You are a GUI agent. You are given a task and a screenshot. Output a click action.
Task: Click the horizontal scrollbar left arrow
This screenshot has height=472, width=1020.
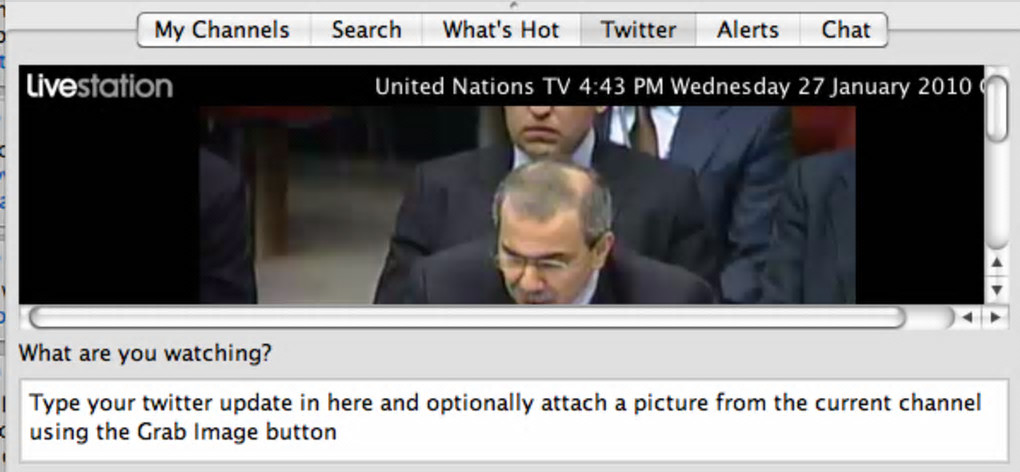[967, 317]
